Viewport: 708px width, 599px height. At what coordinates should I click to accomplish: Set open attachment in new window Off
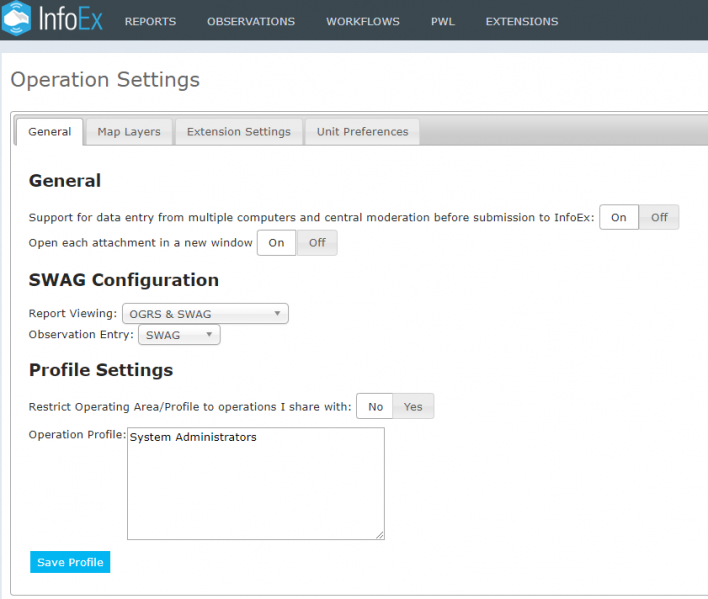(317, 243)
